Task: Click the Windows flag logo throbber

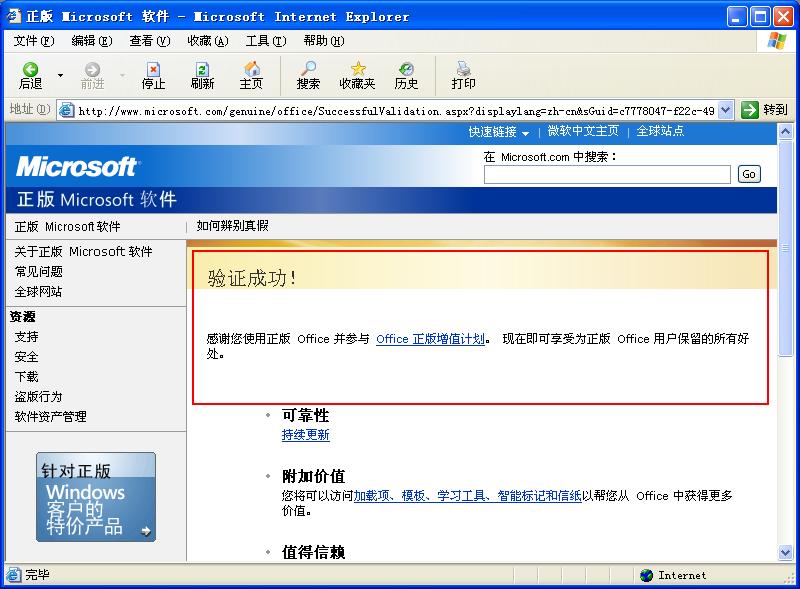Action: pyautogui.click(x=776, y=41)
